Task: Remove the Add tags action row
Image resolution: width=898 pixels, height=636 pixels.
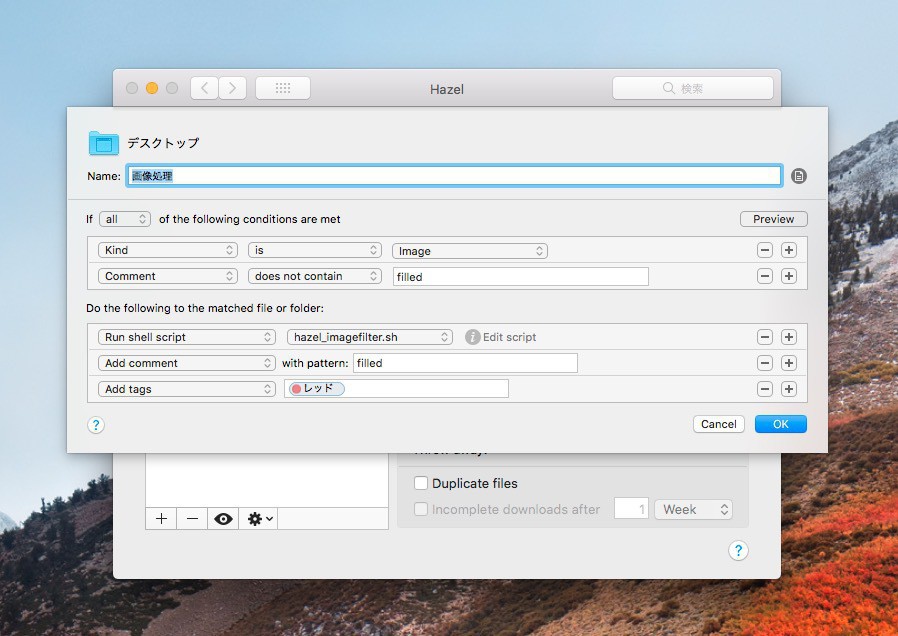Action: point(765,389)
